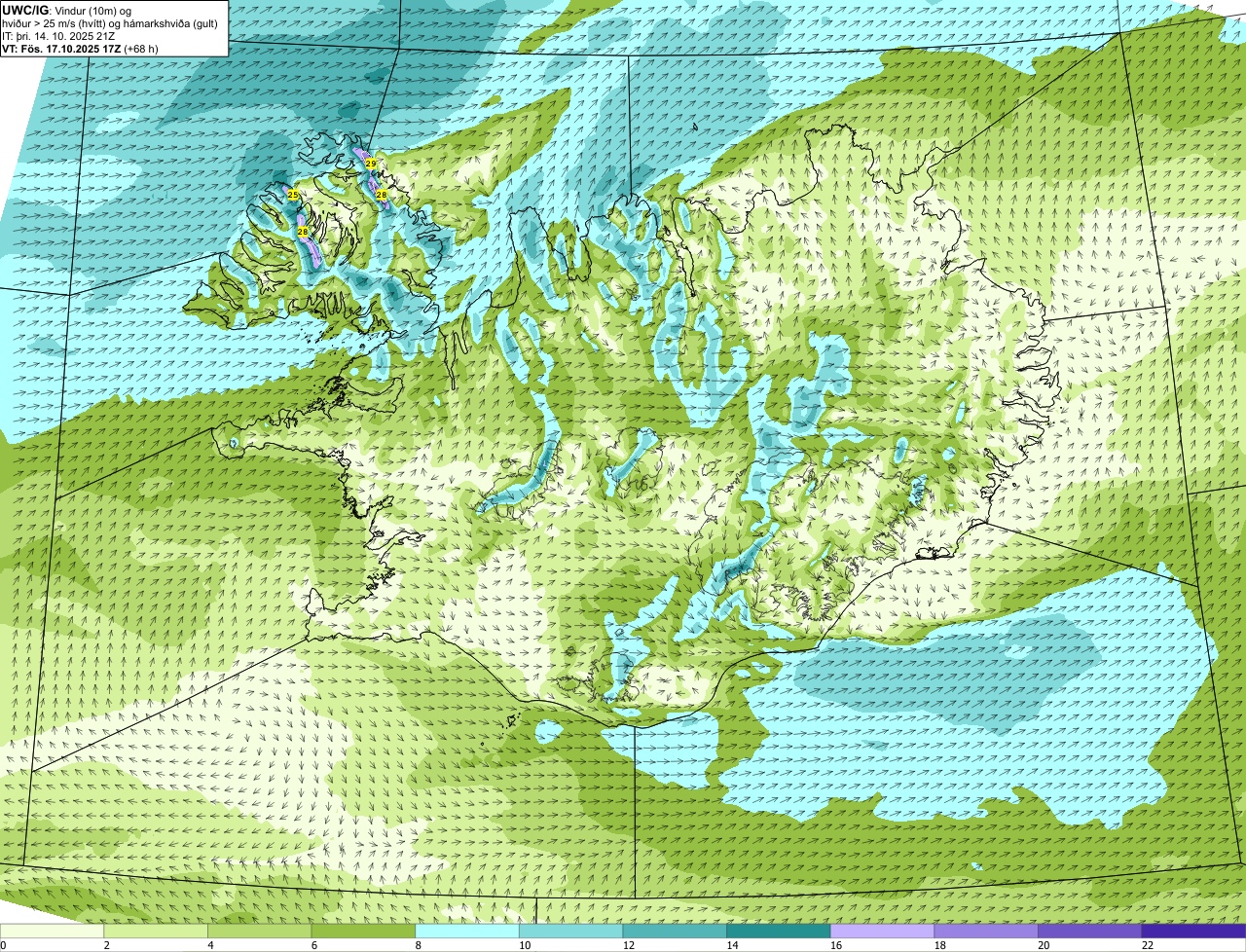The height and width of the screenshot is (952, 1246).
Task: Click the yellow 28 label below 25
Action: click(303, 232)
